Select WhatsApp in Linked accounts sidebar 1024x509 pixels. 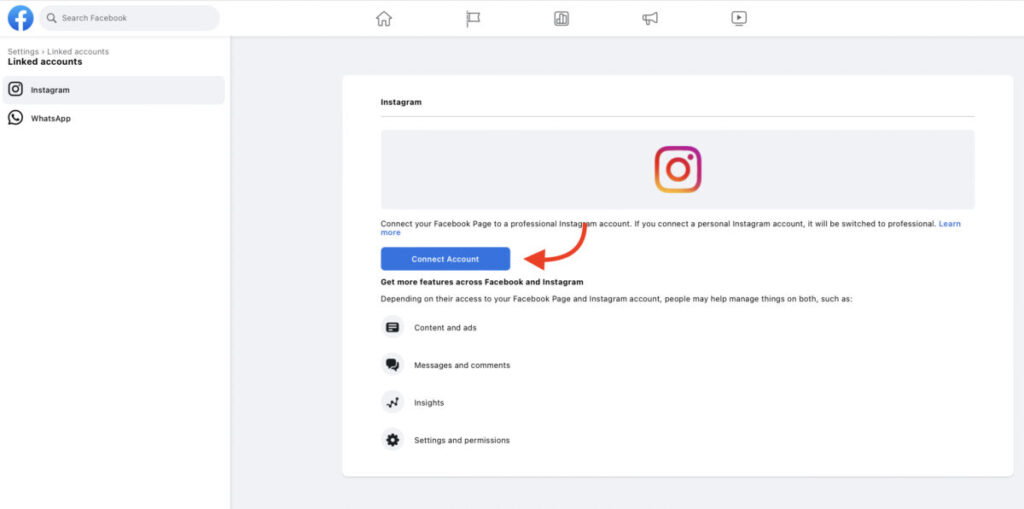click(114, 118)
